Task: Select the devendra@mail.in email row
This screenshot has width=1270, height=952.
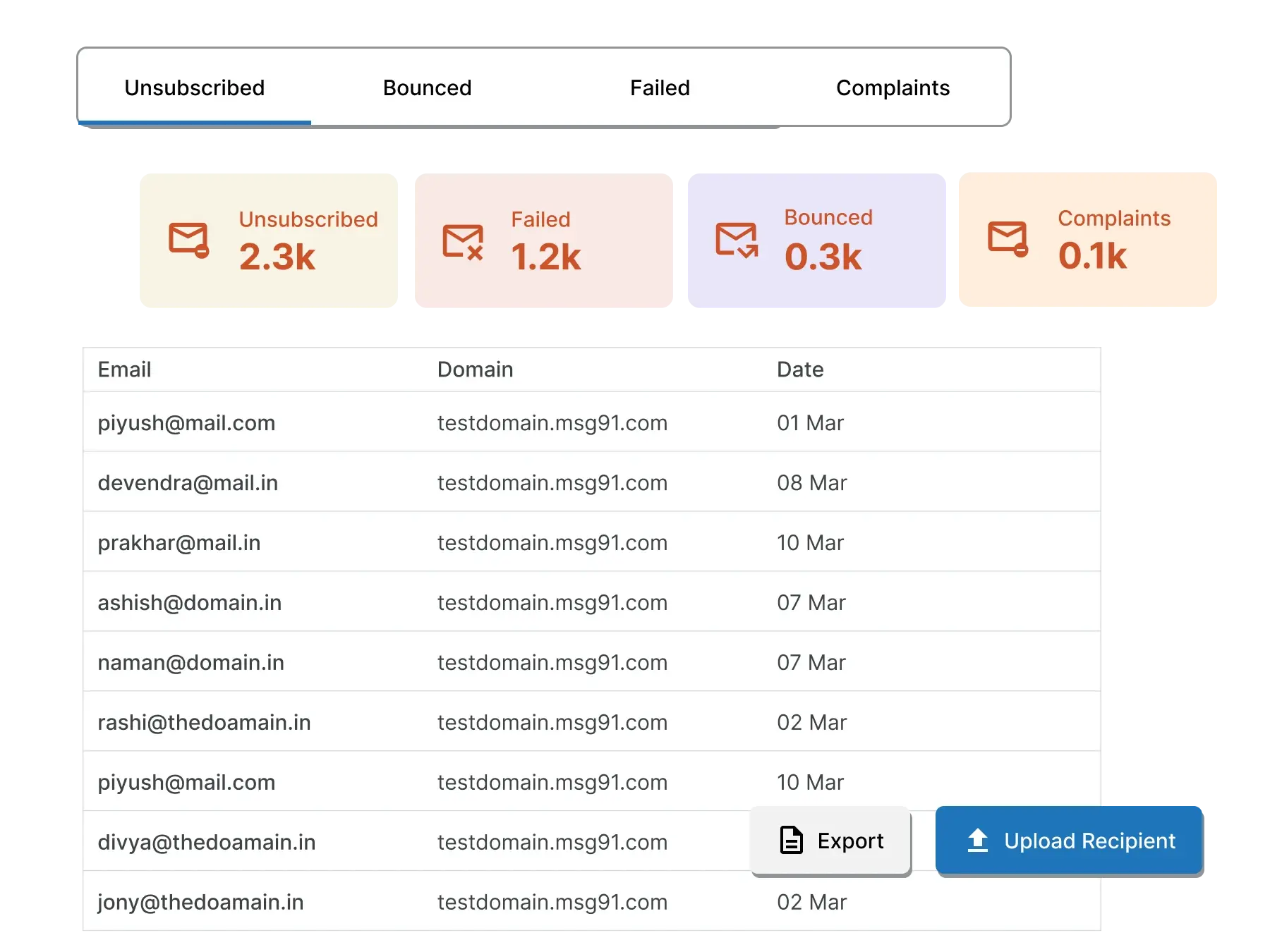Action: 188,483
